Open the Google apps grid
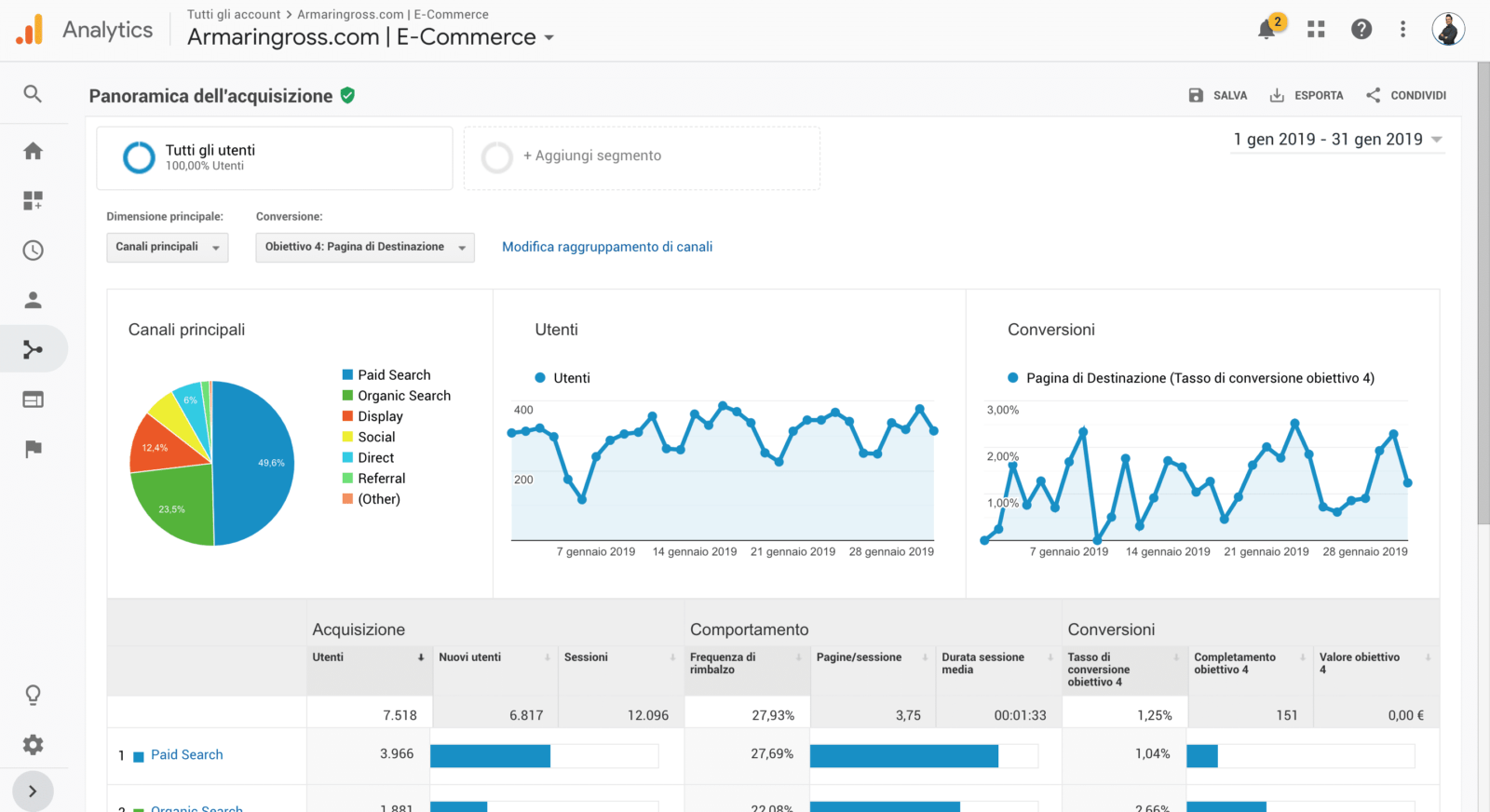 [1316, 30]
